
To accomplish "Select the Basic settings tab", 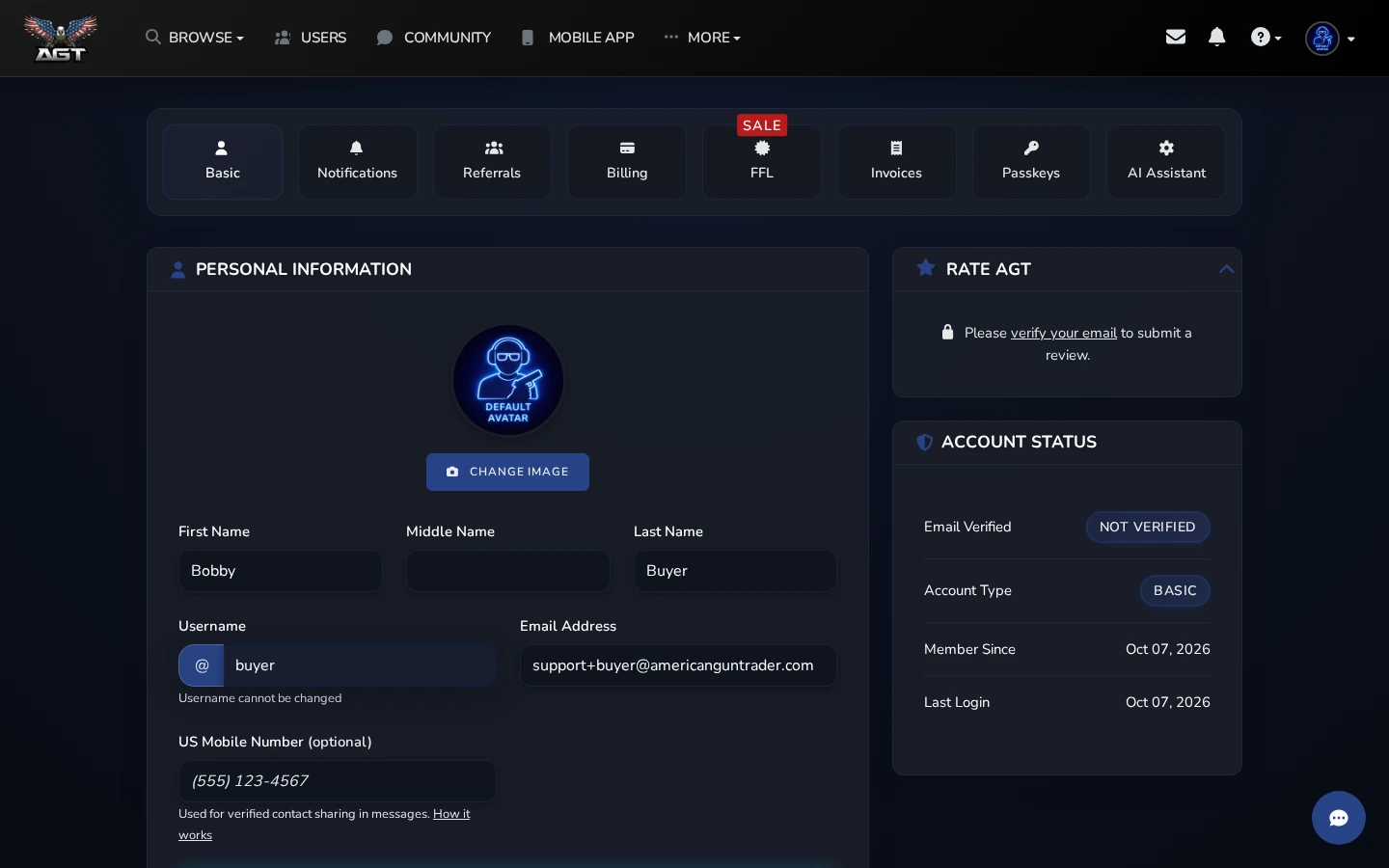I will (x=223, y=162).
